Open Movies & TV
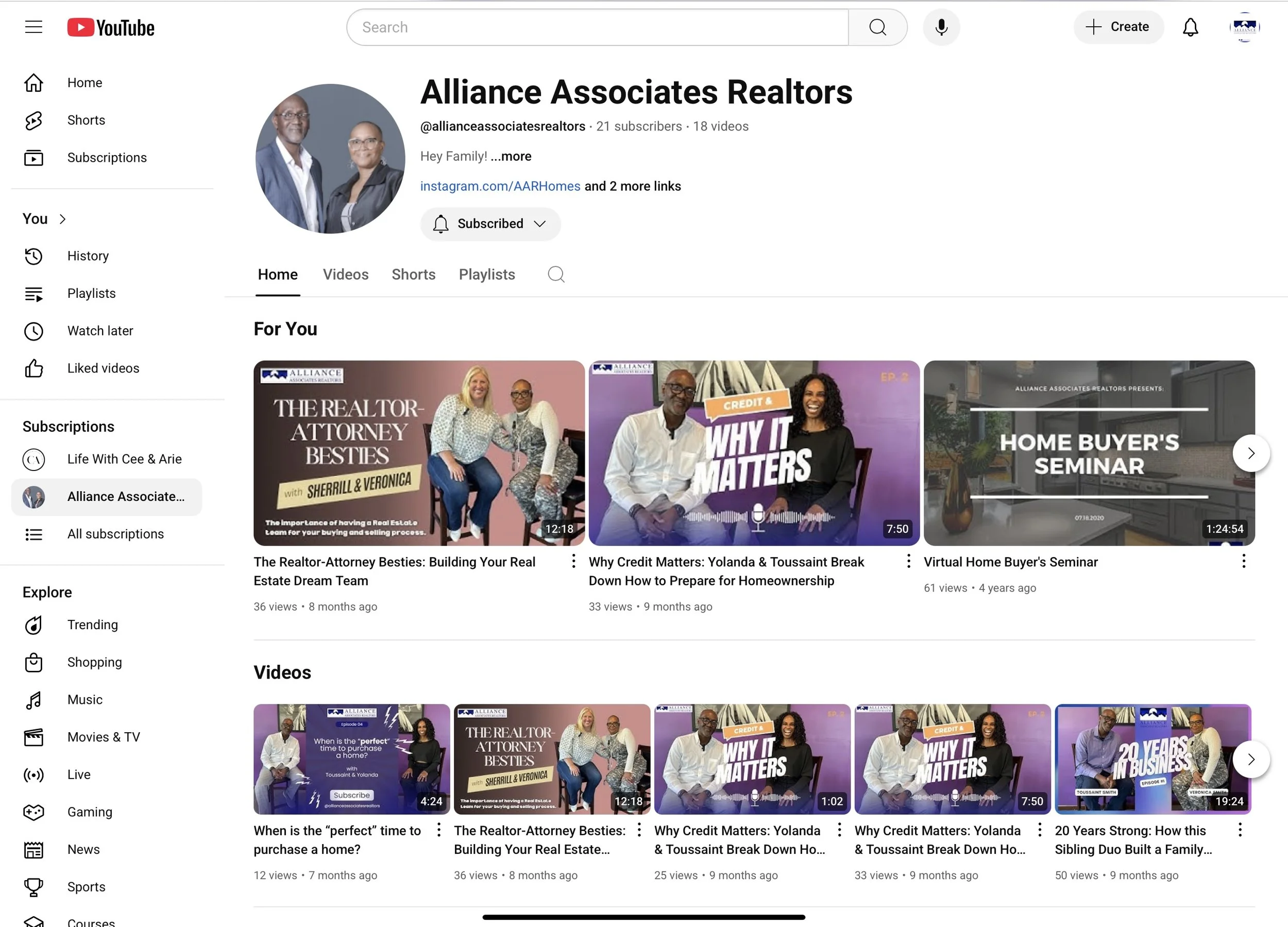The image size is (1288, 927). [x=107, y=737]
